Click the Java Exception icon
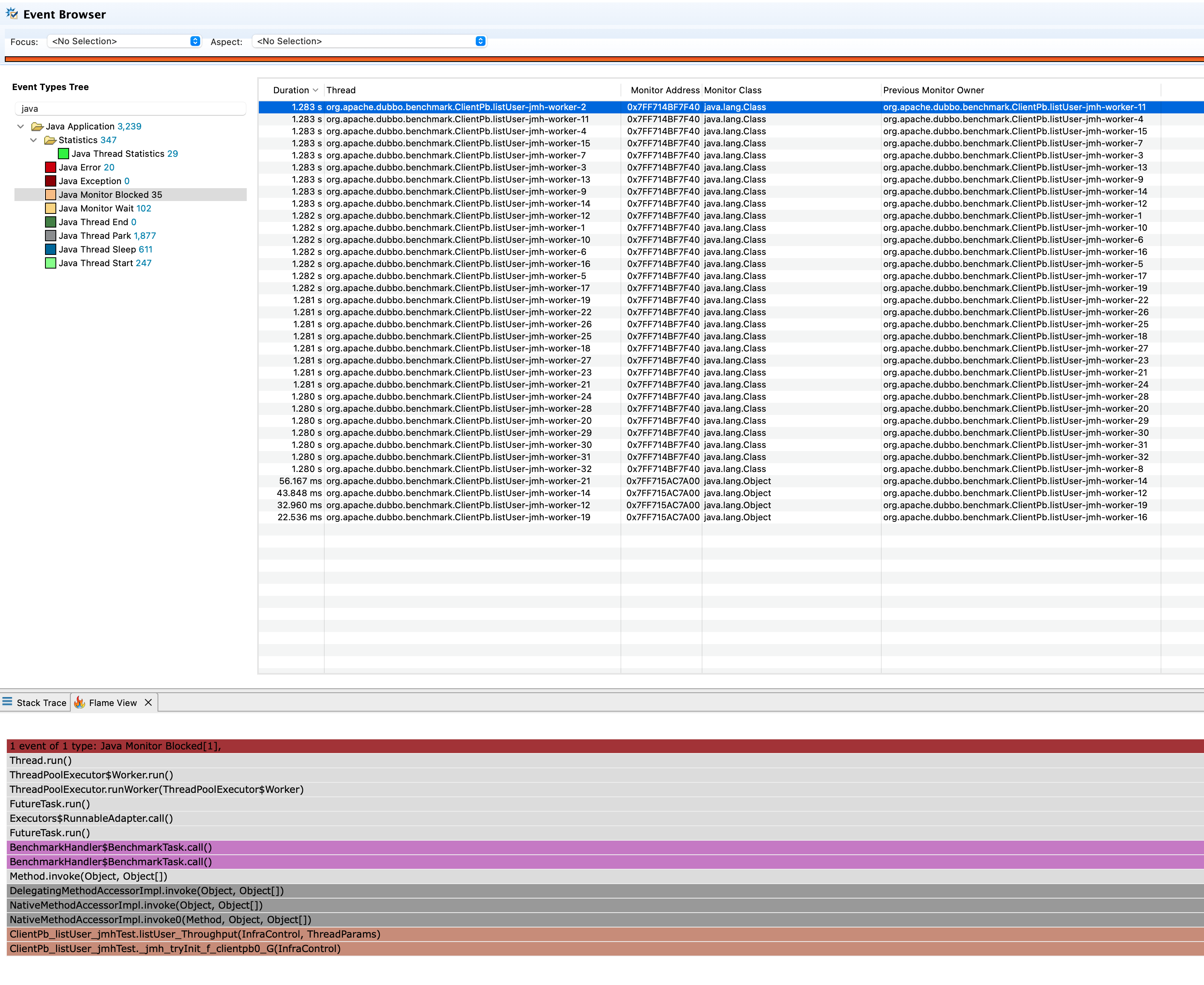Viewport: 1204px width, 985px height. point(50,181)
